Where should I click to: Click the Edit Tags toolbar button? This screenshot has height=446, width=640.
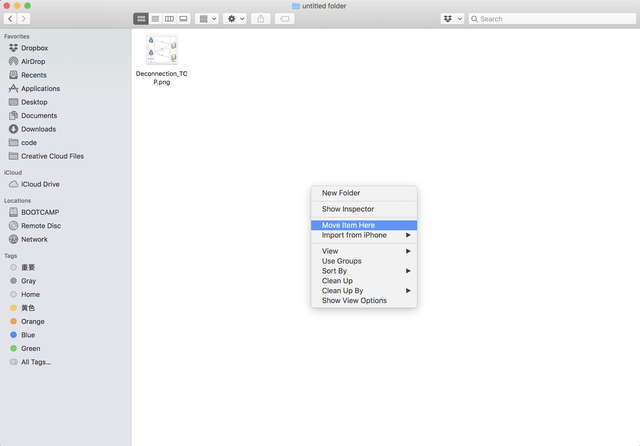click(x=284, y=19)
